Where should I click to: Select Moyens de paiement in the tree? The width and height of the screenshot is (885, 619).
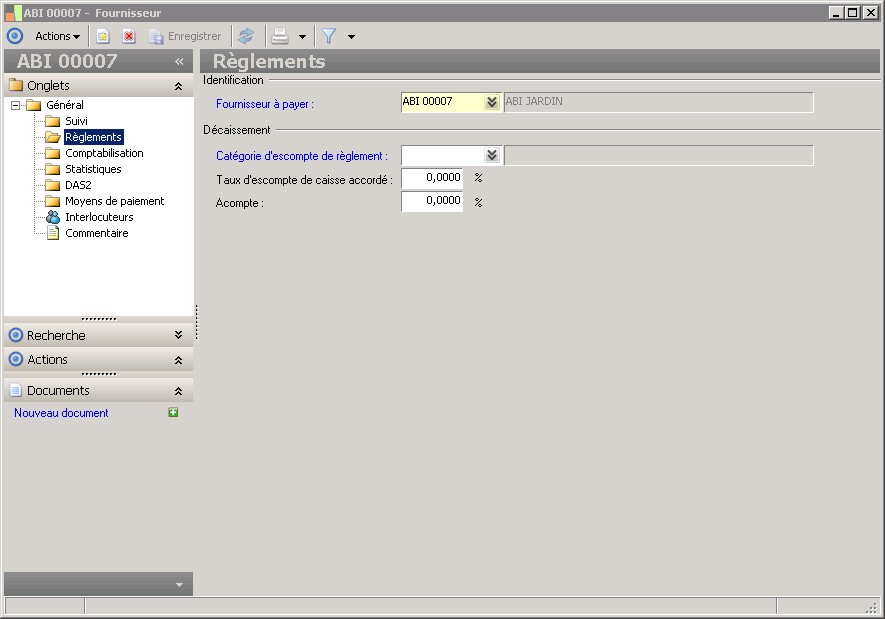coord(114,201)
